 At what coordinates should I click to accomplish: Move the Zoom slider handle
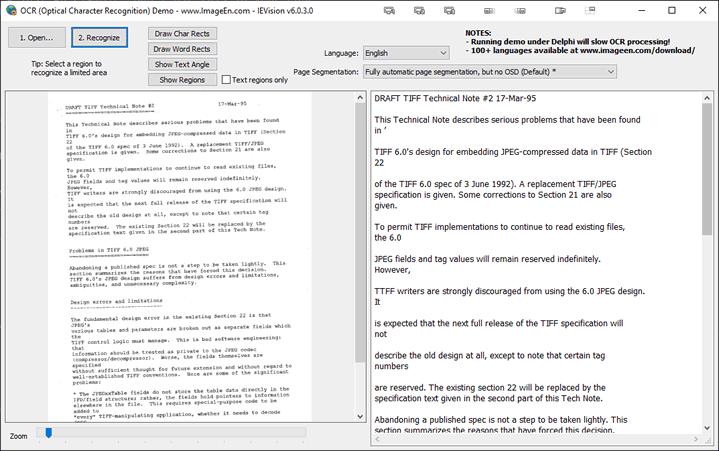49,432
